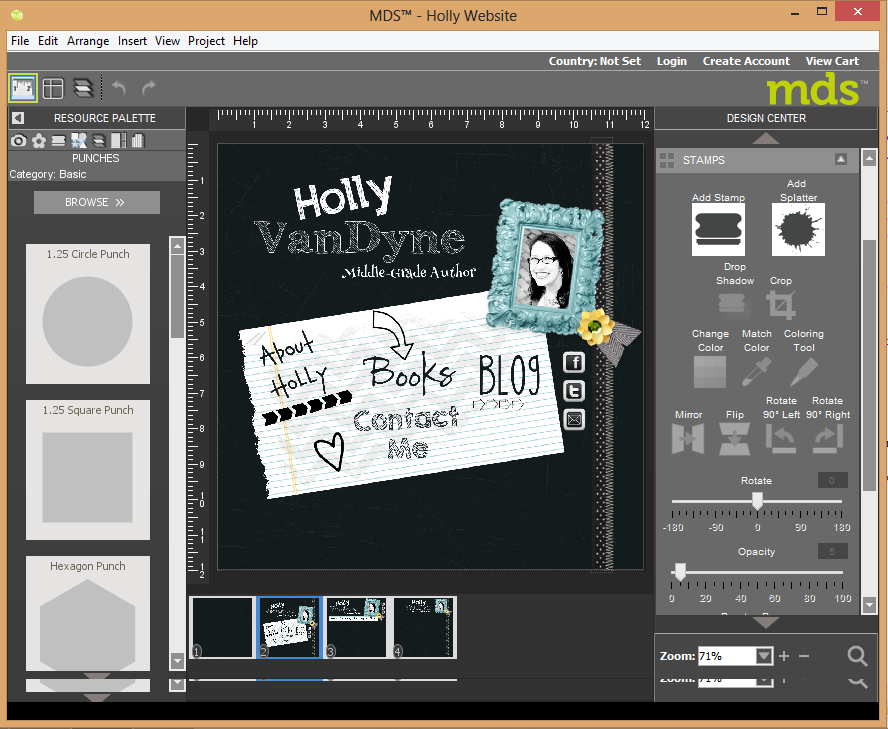The image size is (888, 729).
Task: Select the album pages resource icon
Action: (138, 140)
